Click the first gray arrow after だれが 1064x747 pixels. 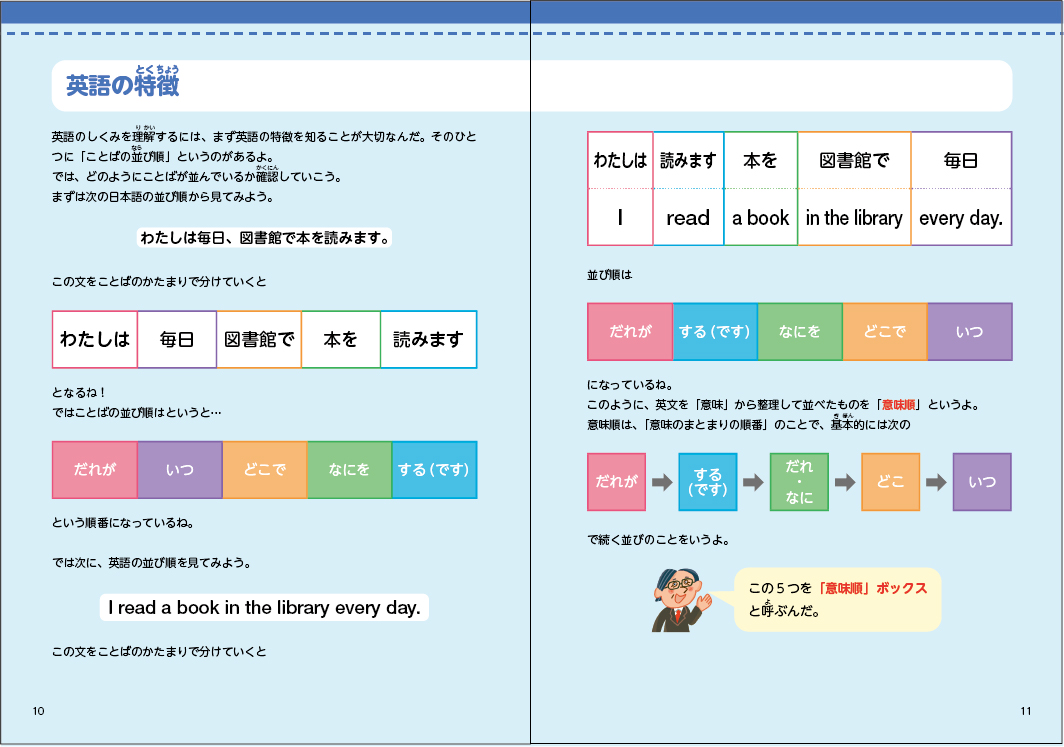[662, 482]
